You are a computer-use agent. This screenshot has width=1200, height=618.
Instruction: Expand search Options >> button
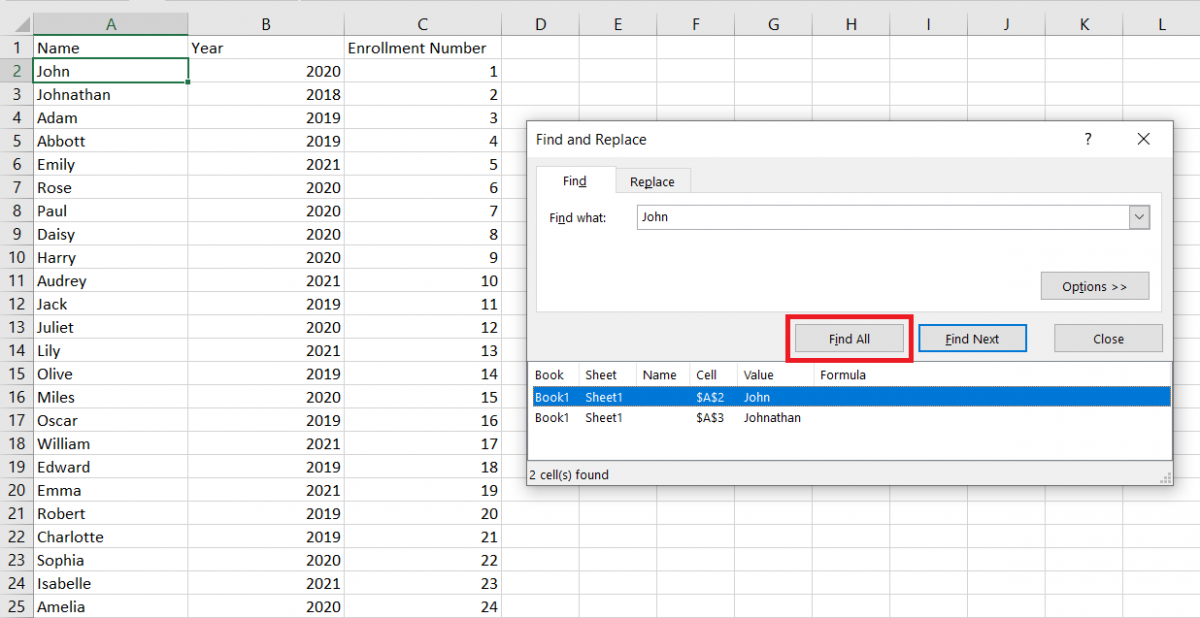coord(1094,286)
